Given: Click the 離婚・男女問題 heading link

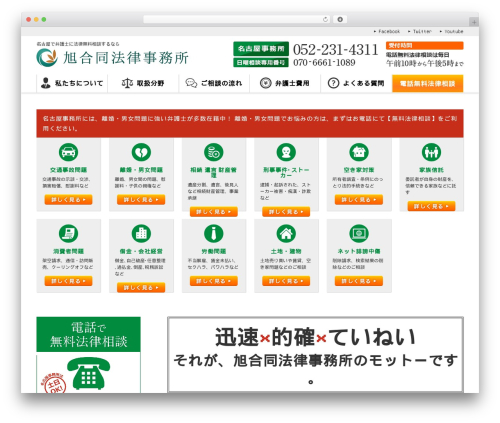Looking at the screenshot, I should (141, 170).
